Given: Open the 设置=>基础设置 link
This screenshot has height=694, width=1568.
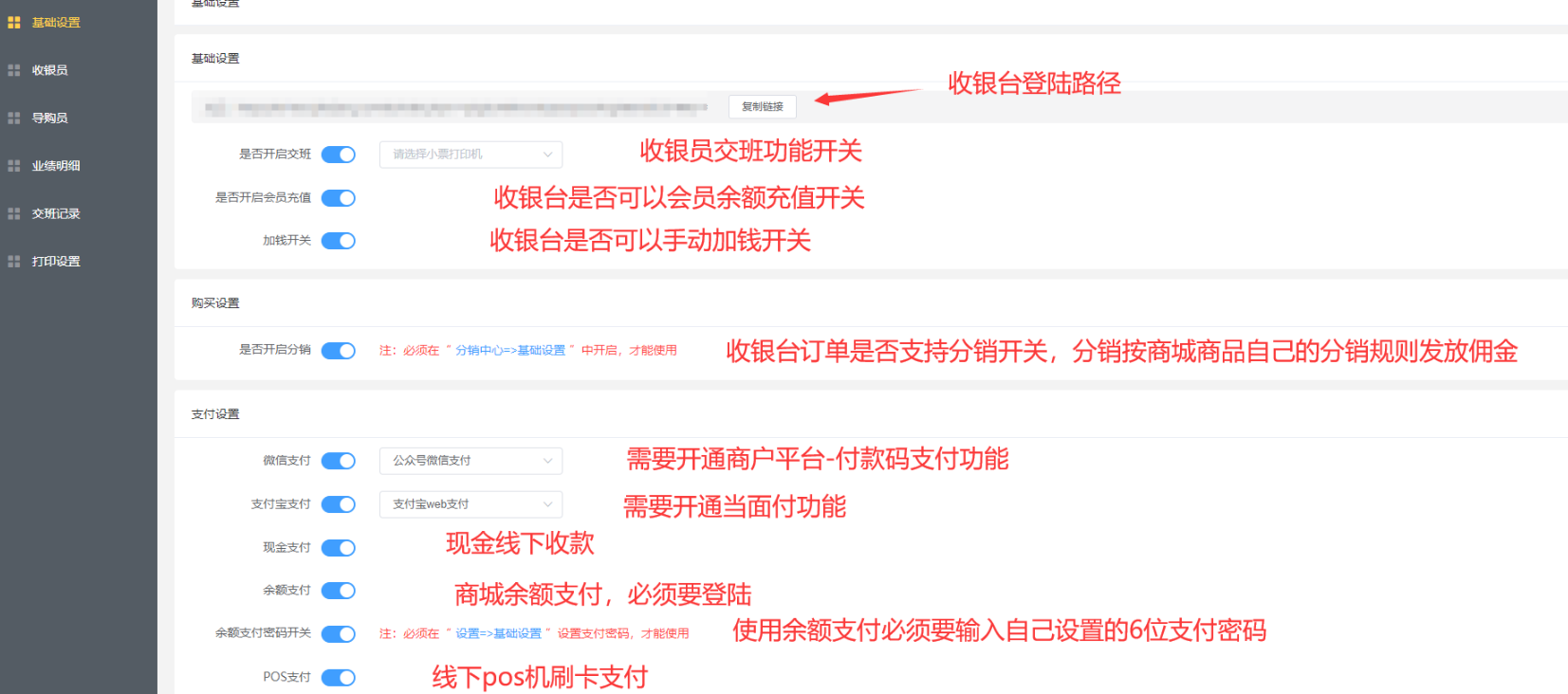Looking at the screenshot, I should click(x=498, y=633).
